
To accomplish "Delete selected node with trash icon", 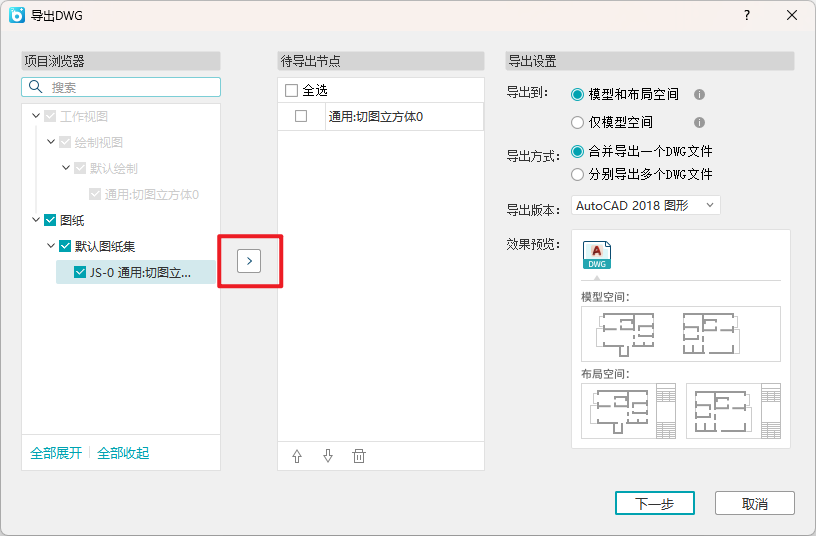I will point(359,456).
